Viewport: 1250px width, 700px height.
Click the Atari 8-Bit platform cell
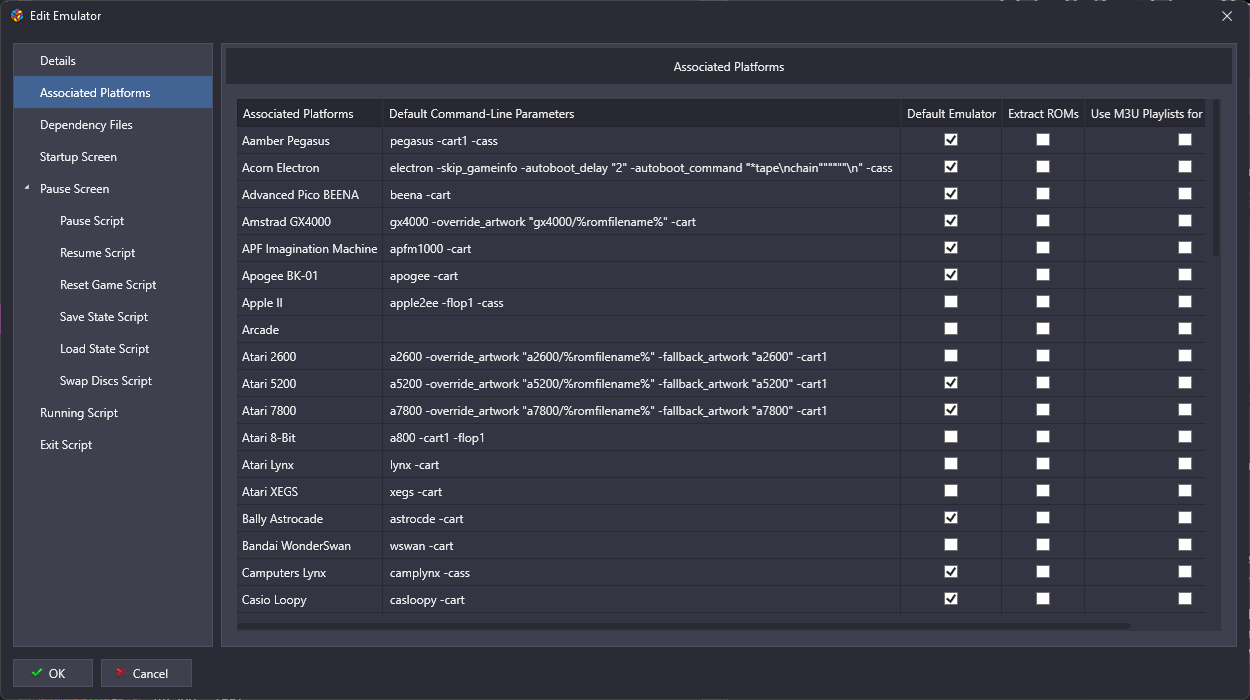click(310, 437)
